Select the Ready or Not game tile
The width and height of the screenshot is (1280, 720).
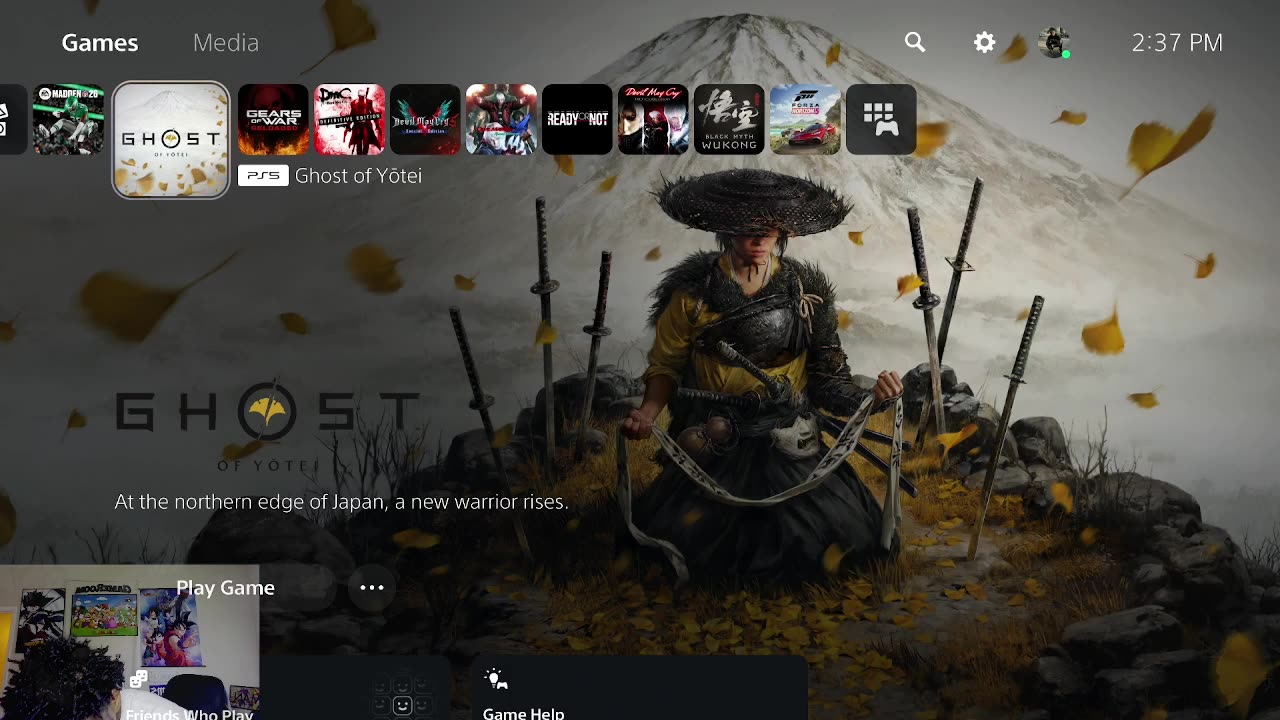577,119
